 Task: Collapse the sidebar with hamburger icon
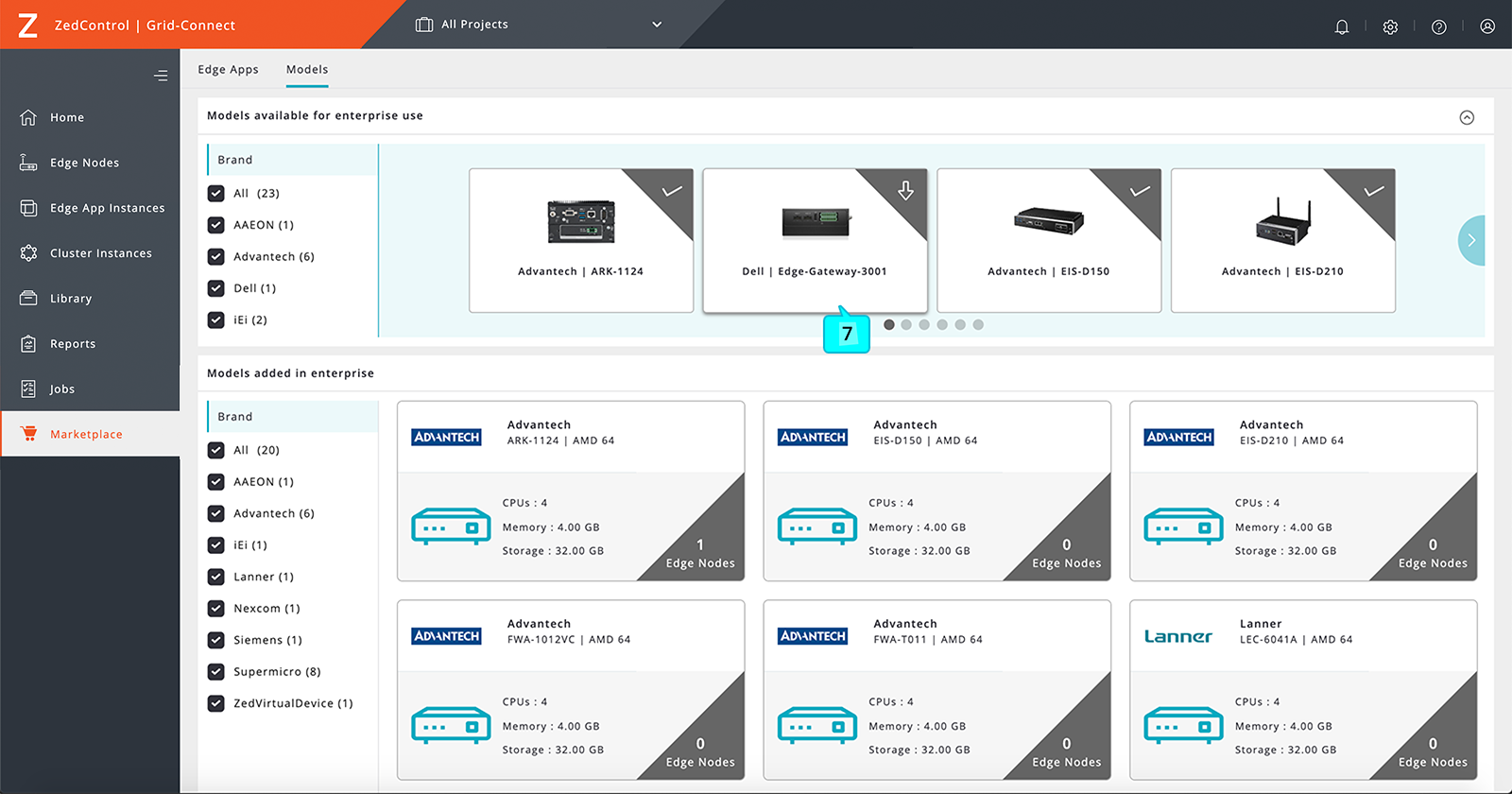161,76
